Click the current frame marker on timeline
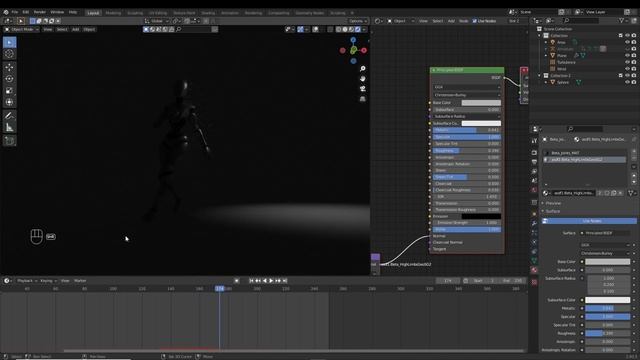This screenshot has width=640, height=360. (220, 289)
